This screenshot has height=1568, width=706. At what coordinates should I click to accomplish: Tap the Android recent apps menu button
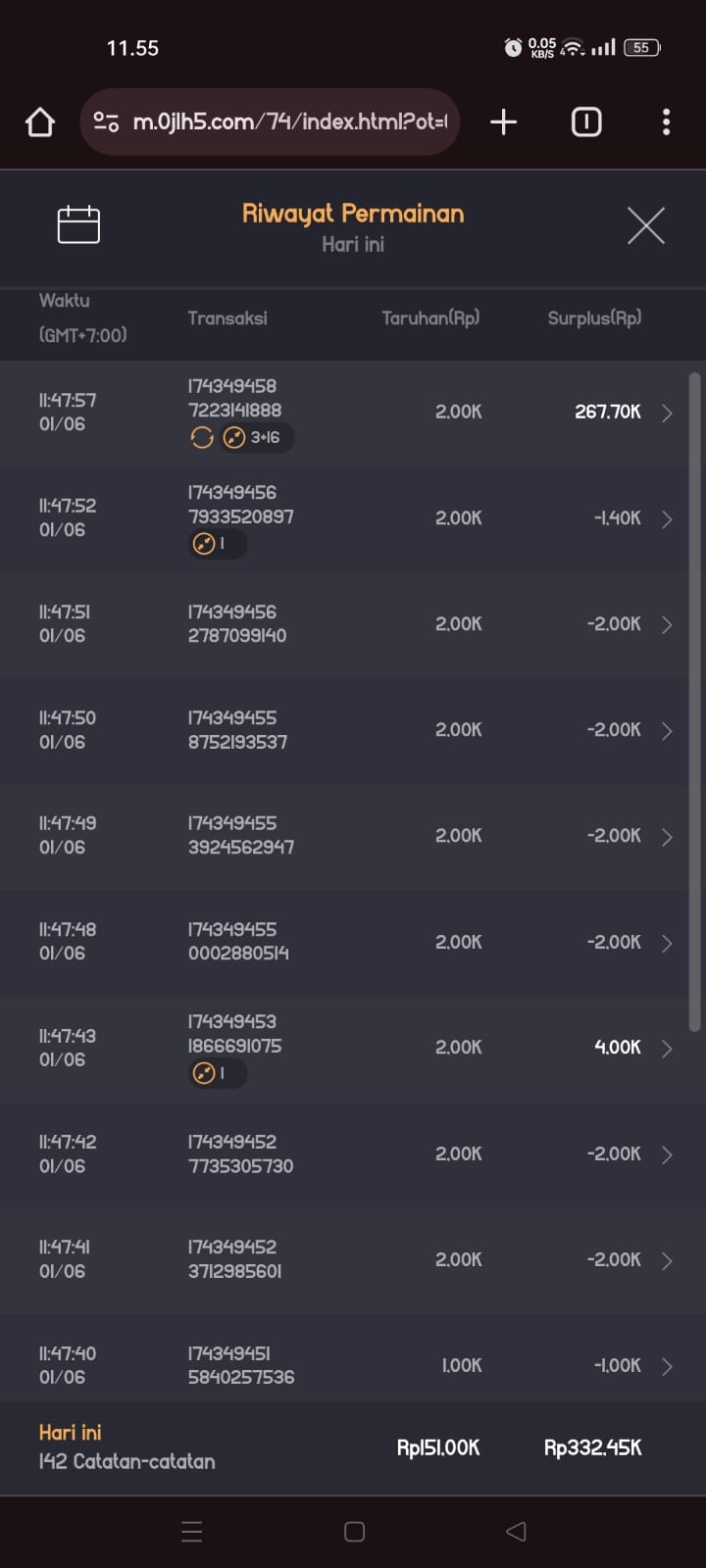[192, 1531]
